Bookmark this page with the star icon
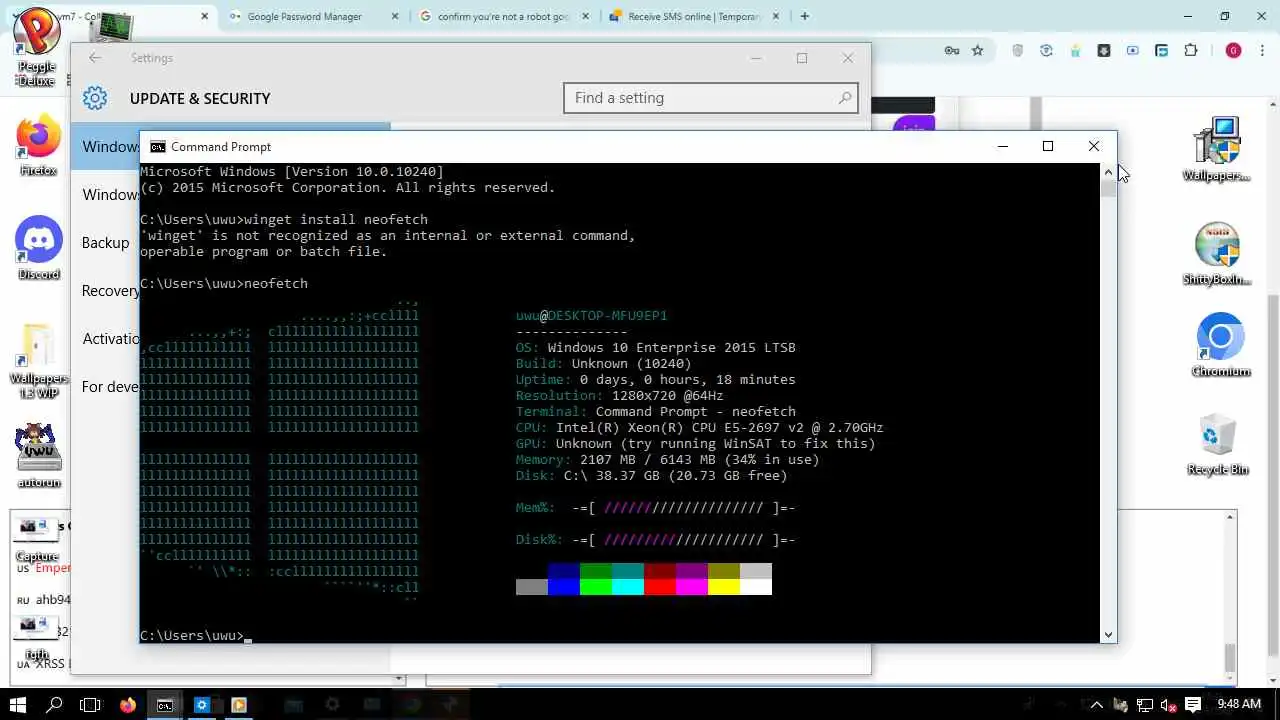Screen dimensions: 1280x720 click(x=978, y=50)
